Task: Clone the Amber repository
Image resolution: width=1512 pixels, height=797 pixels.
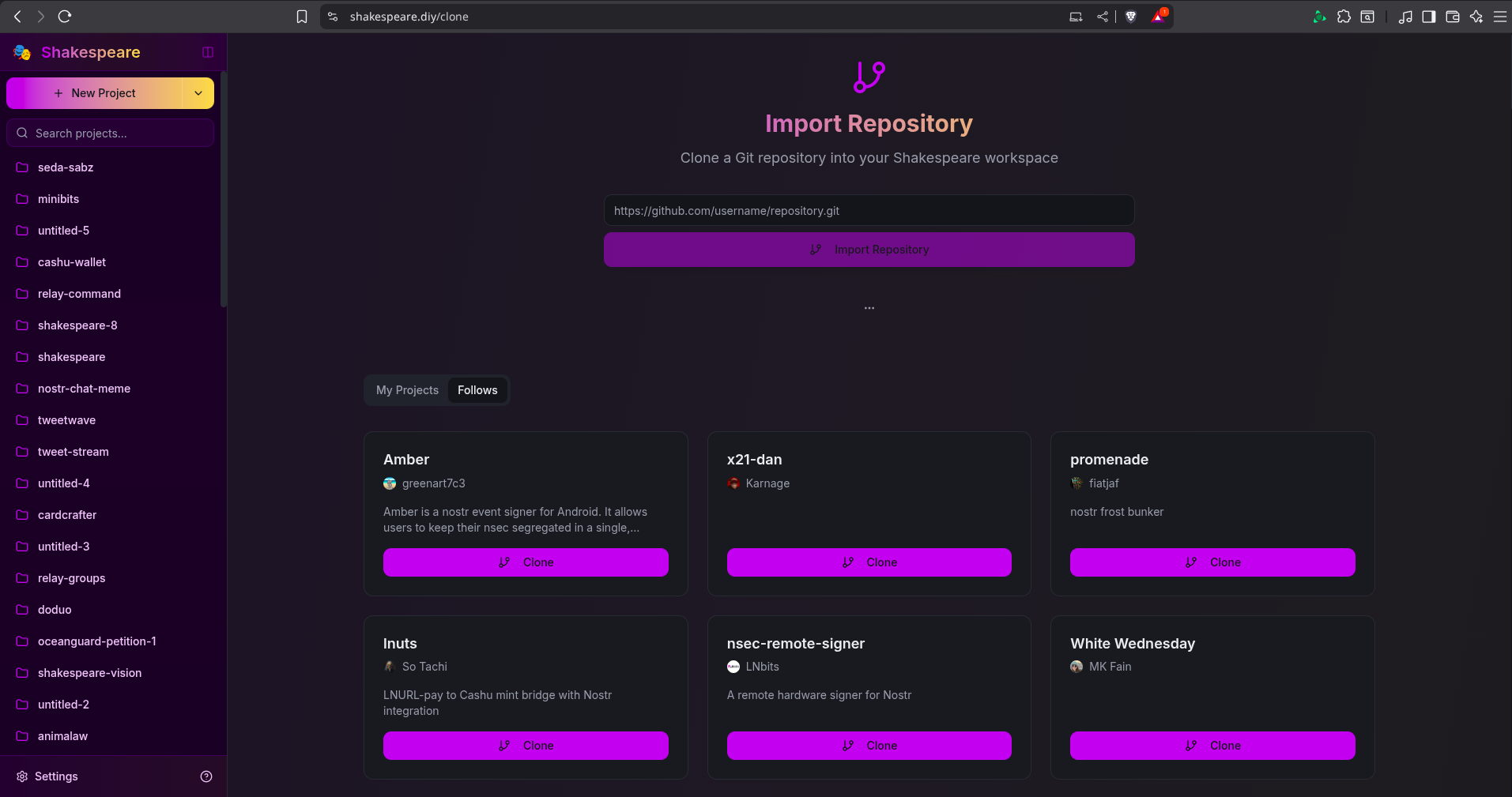Action: click(526, 562)
